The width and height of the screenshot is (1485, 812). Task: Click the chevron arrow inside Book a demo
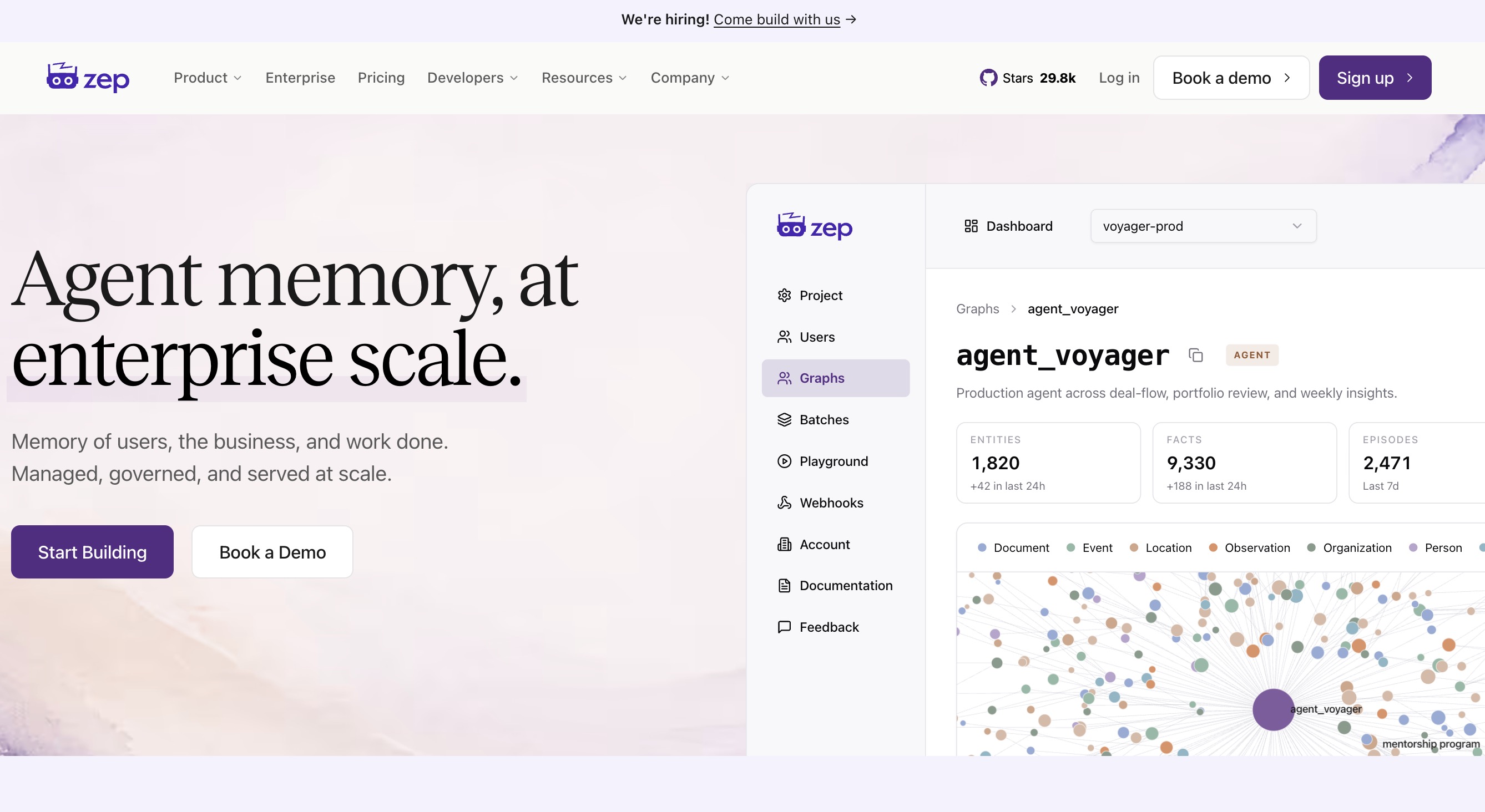(x=1287, y=78)
